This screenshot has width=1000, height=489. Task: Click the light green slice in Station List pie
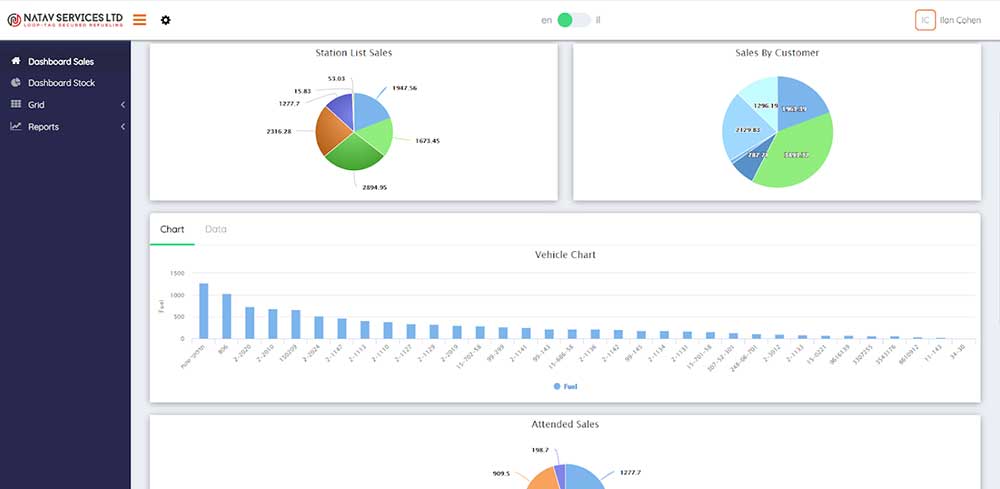point(376,135)
